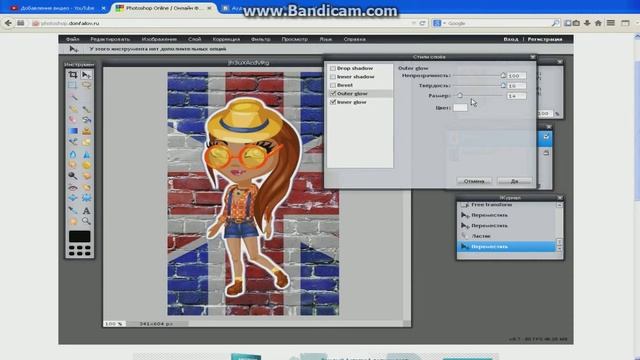Select the Smudge tool
The width and height of the screenshot is (640, 360).
(x=73, y=164)
